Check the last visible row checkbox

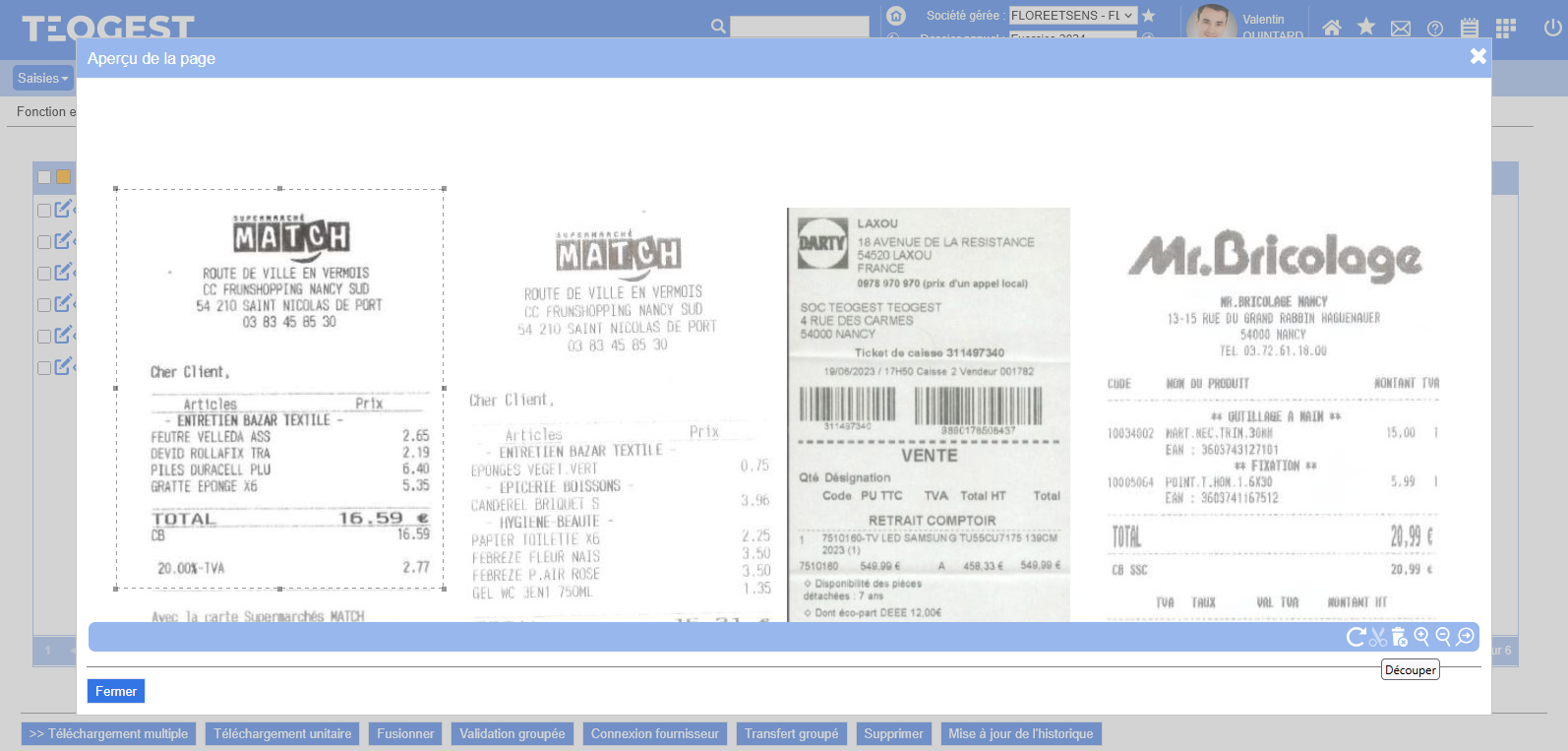pyautogui.click(x=44, y=368)
